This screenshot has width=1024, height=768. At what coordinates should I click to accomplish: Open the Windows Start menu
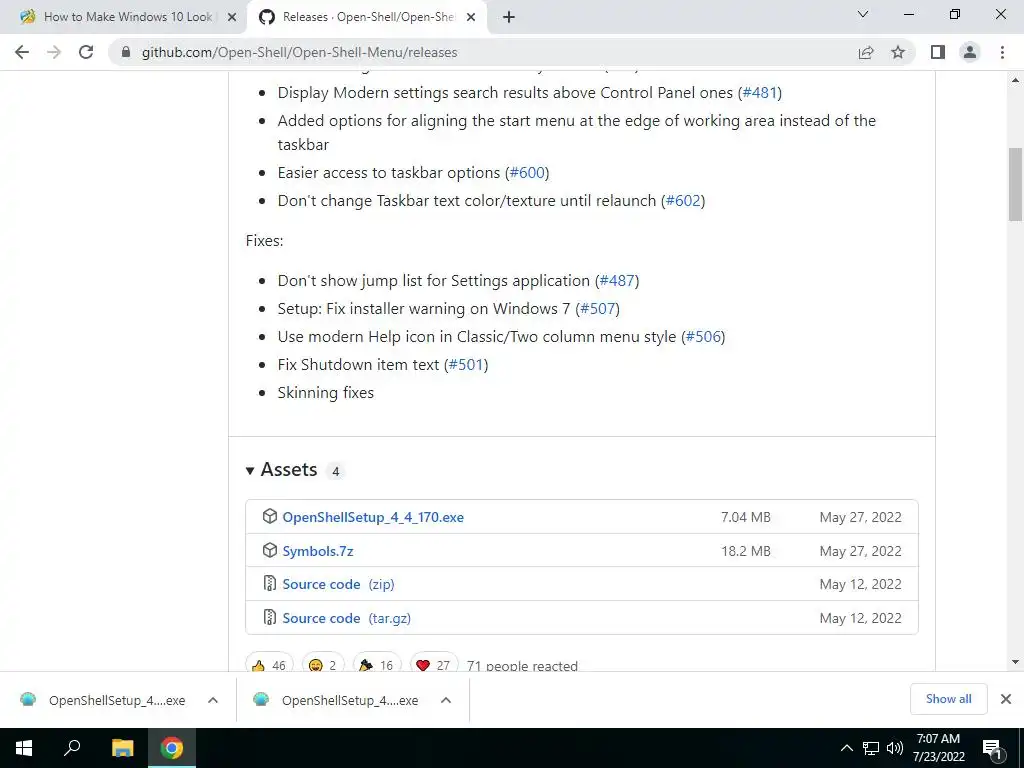24,748
